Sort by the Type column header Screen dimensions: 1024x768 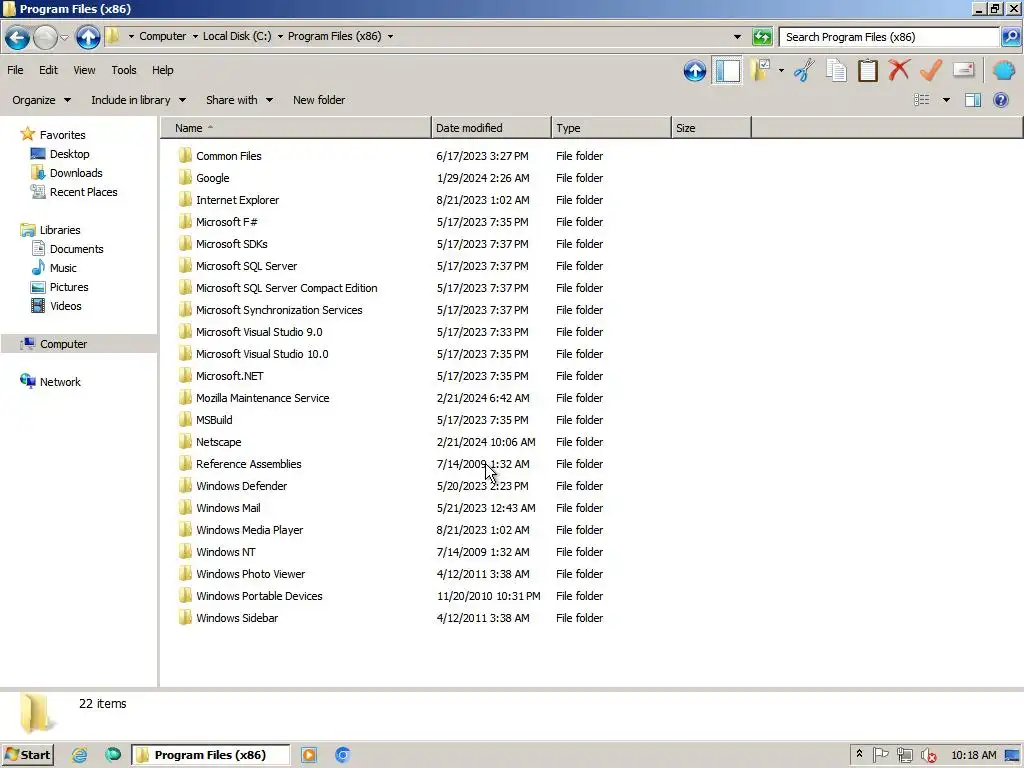click(611, 128)
